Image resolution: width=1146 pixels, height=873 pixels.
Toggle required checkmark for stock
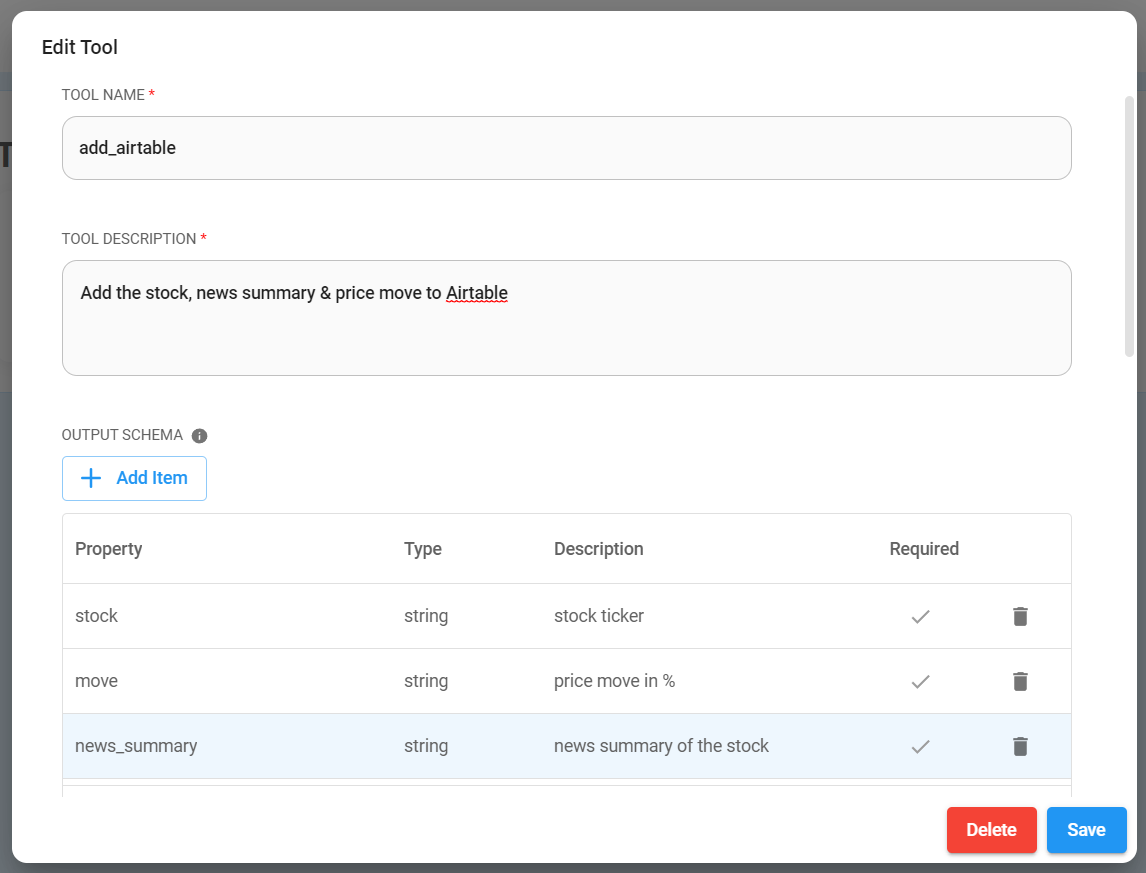[x=921, y=616]
